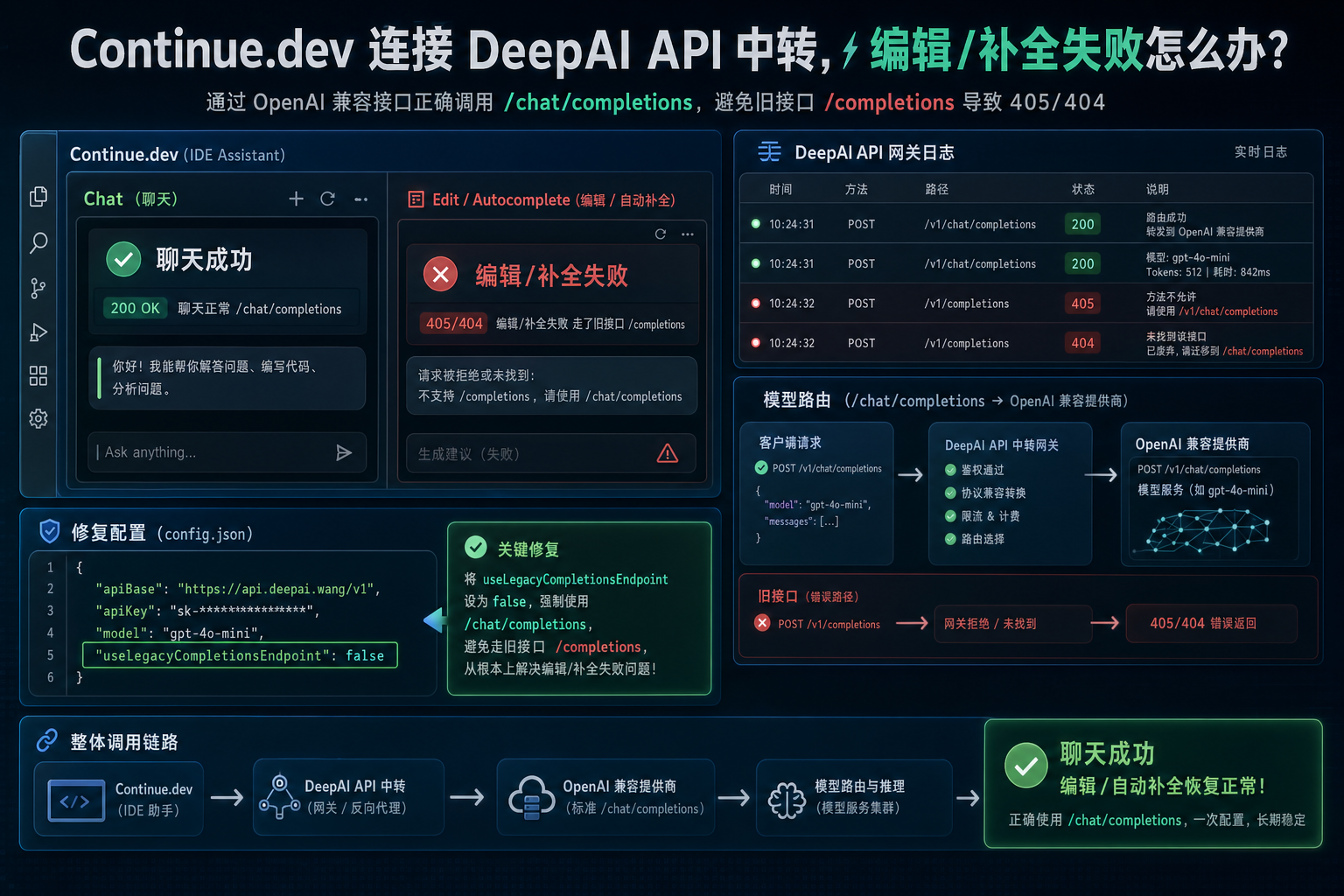
Task: Click "apiBase" line in config.json
Action: tap(238, 589)
